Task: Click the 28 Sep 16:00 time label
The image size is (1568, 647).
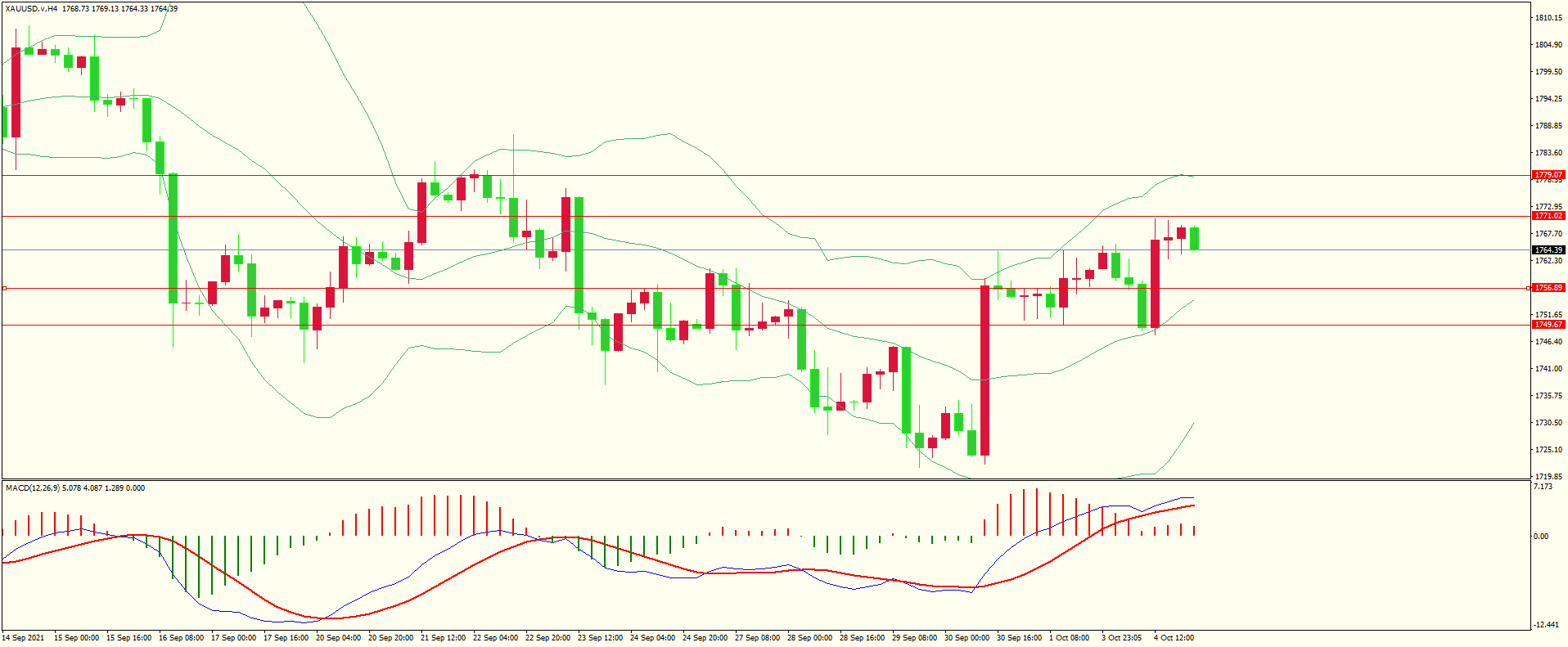Action: [x=862, y=638]
